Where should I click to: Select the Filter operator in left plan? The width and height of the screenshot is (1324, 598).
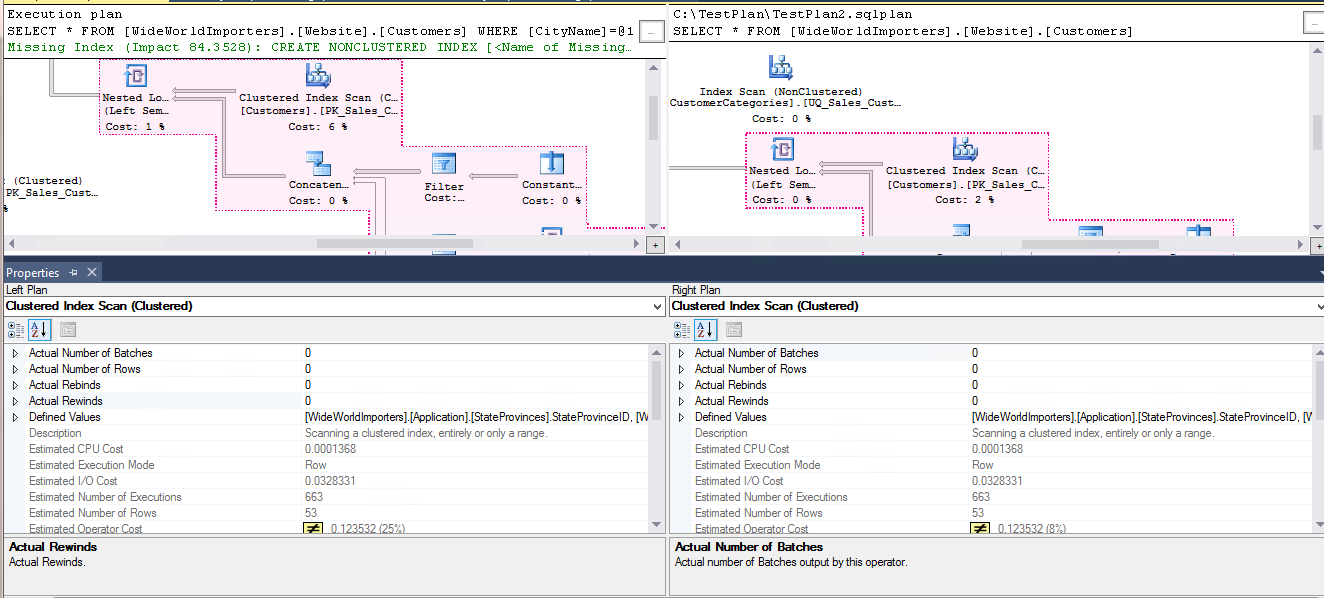tap(444, 164)
